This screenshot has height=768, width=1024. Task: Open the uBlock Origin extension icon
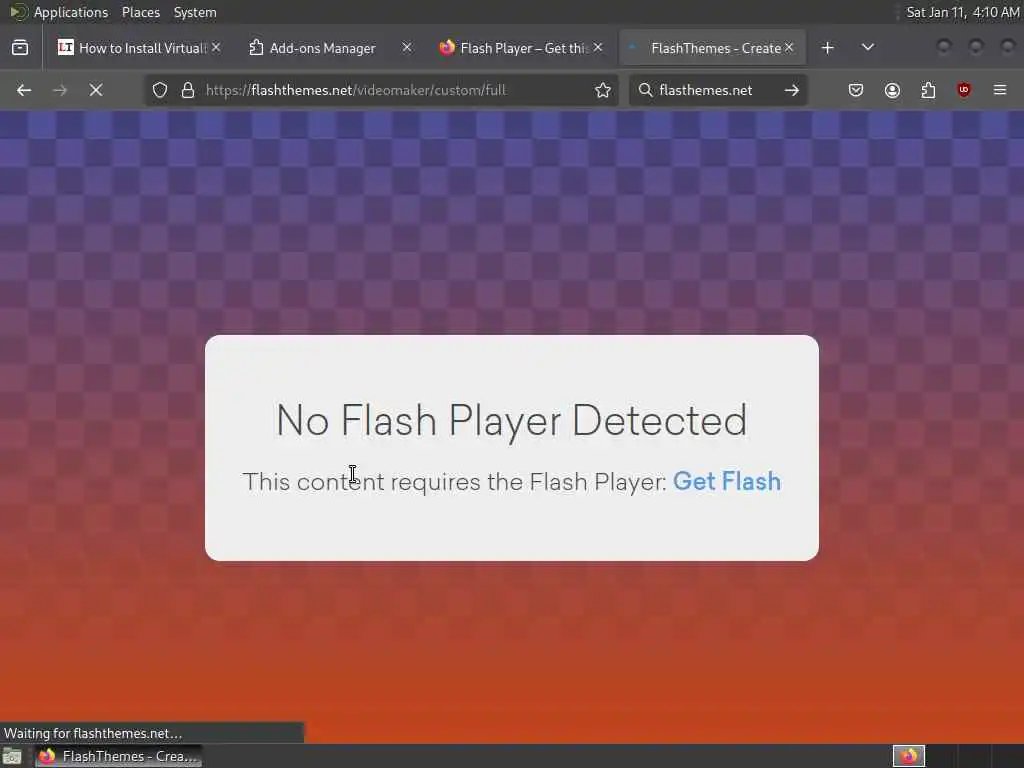[x=964, y=90]
